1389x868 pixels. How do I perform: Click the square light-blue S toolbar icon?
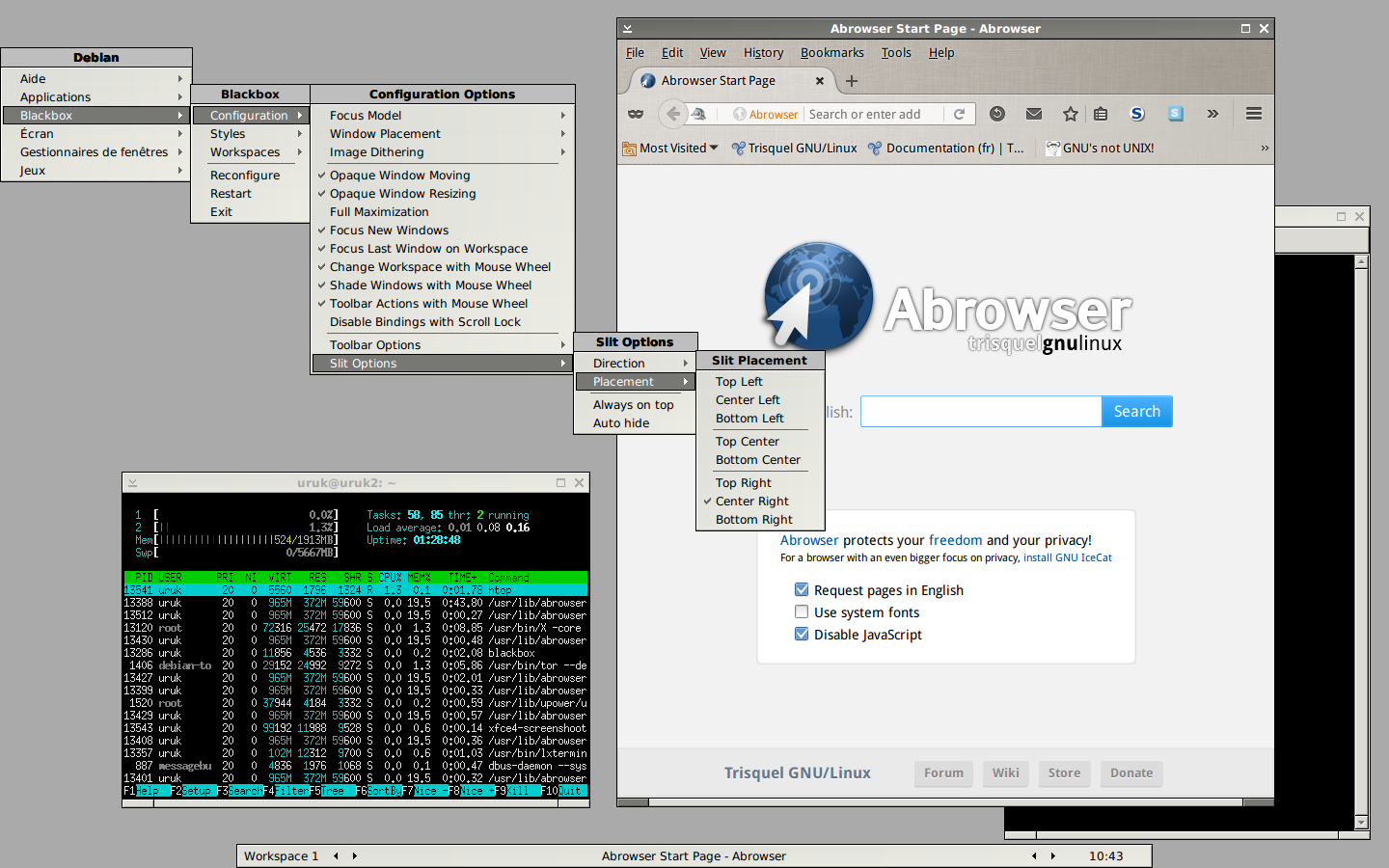[1176, 114]
